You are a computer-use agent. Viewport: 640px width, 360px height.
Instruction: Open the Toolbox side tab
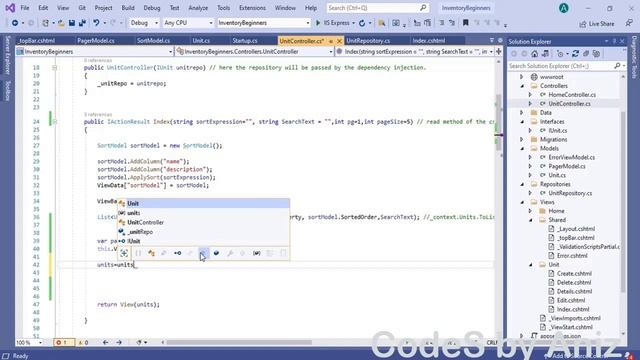[x=7, y=90]
